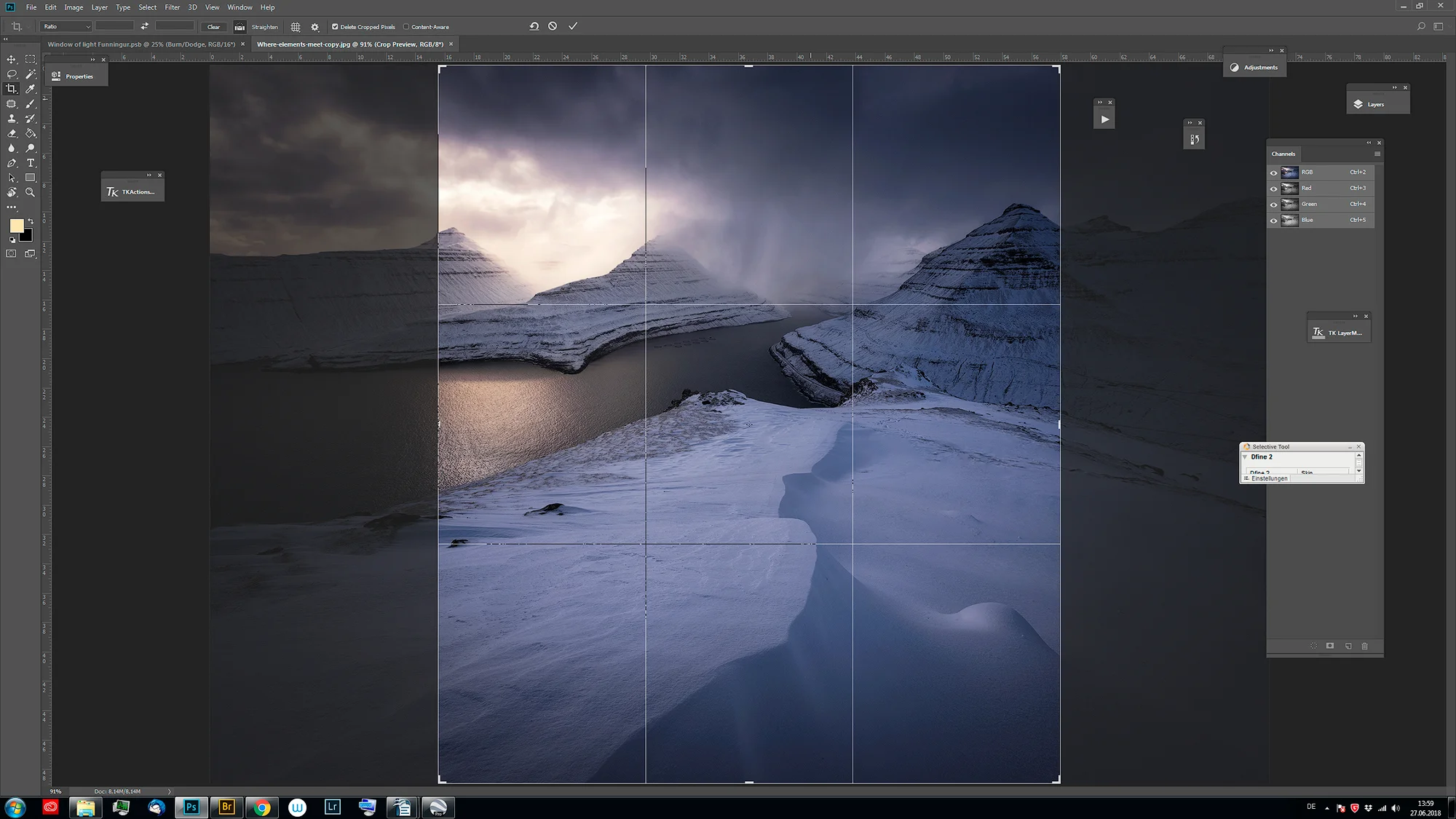Open the Adjustments collapsed panel
This screenshot has height=819, width=1456.
pyautogui.click(x=1254, y=67)
